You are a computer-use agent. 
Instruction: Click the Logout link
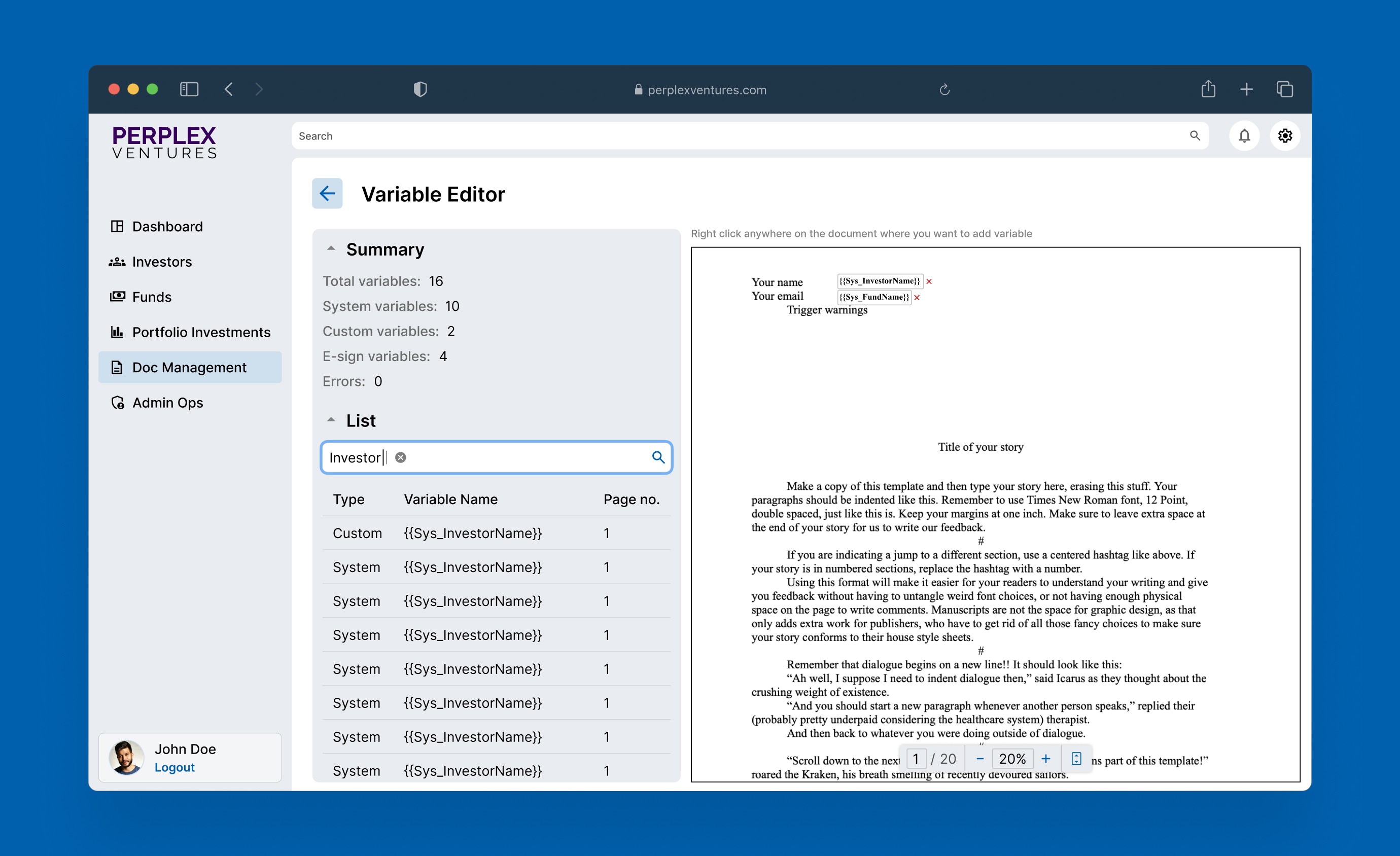[x=174, y=767]
